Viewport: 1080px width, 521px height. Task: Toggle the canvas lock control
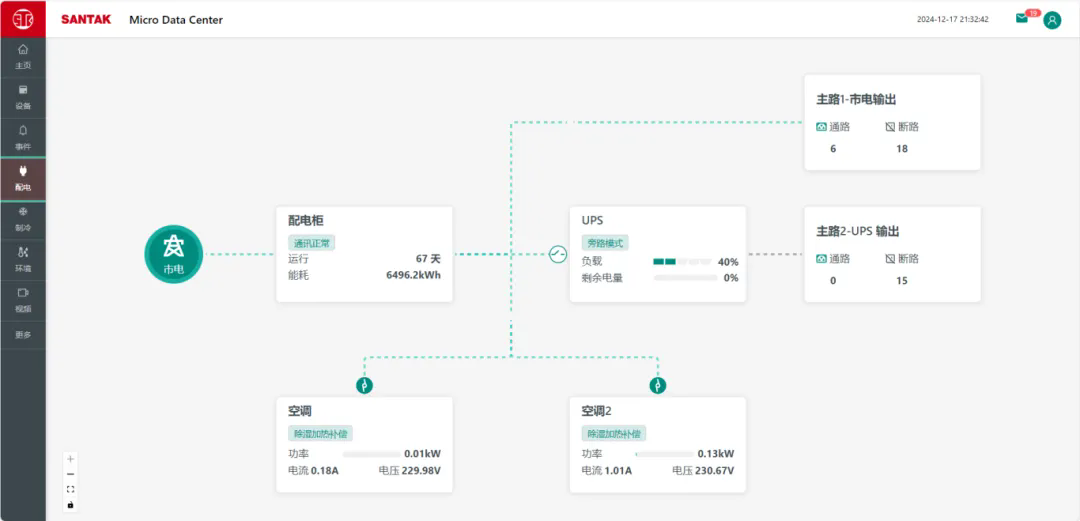pyautogui.click(x=70, y=505)
